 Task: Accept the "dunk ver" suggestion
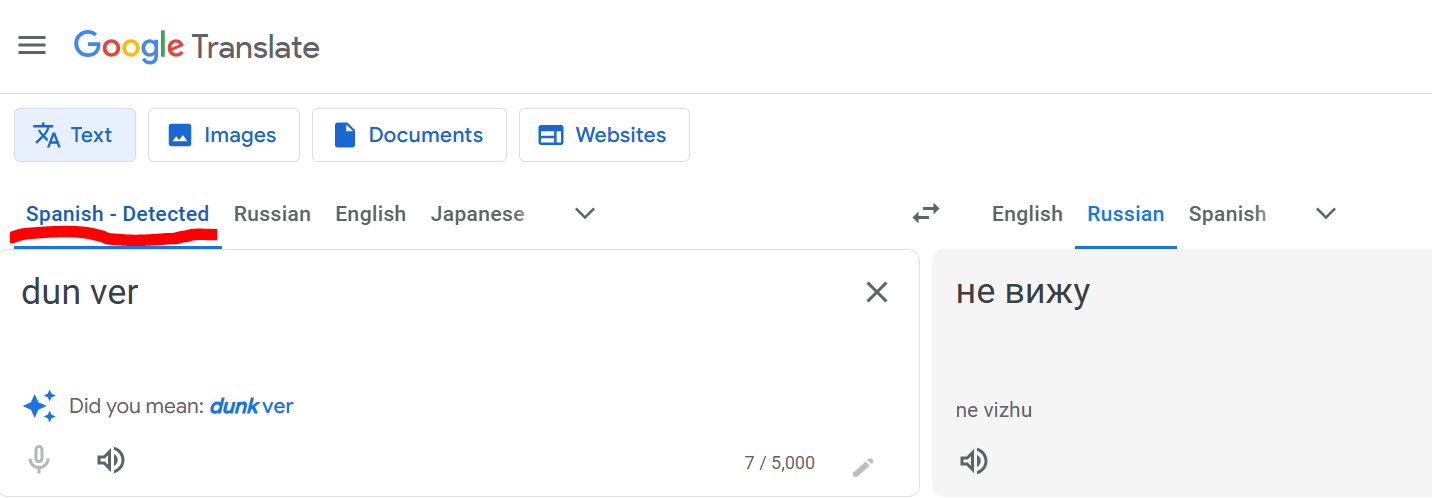pyautogui.click(x=251, y=406)
